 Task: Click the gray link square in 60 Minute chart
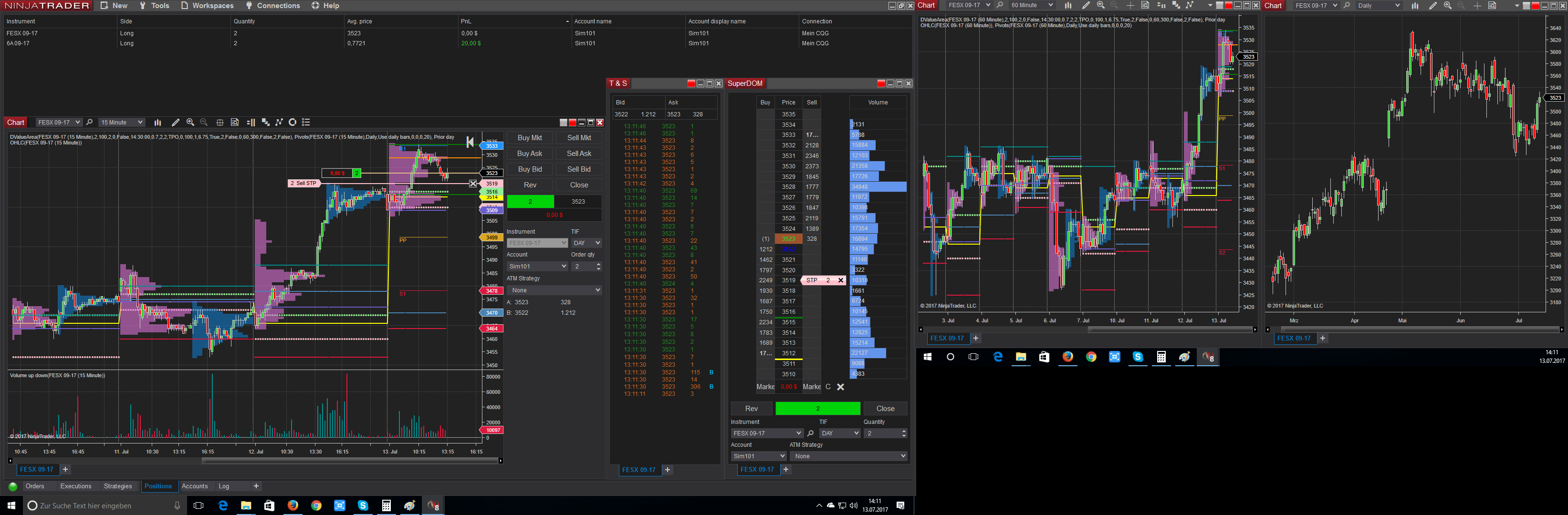1220,5
